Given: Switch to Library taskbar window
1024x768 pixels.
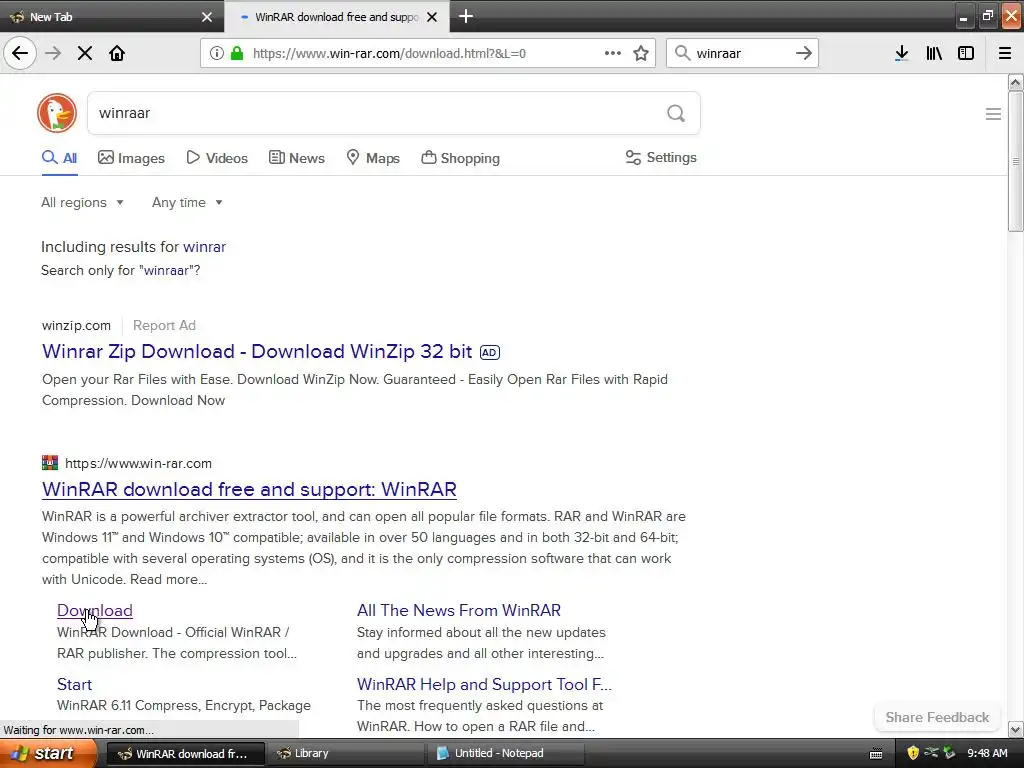Looking at the screenshot, I should coord(345,754).
